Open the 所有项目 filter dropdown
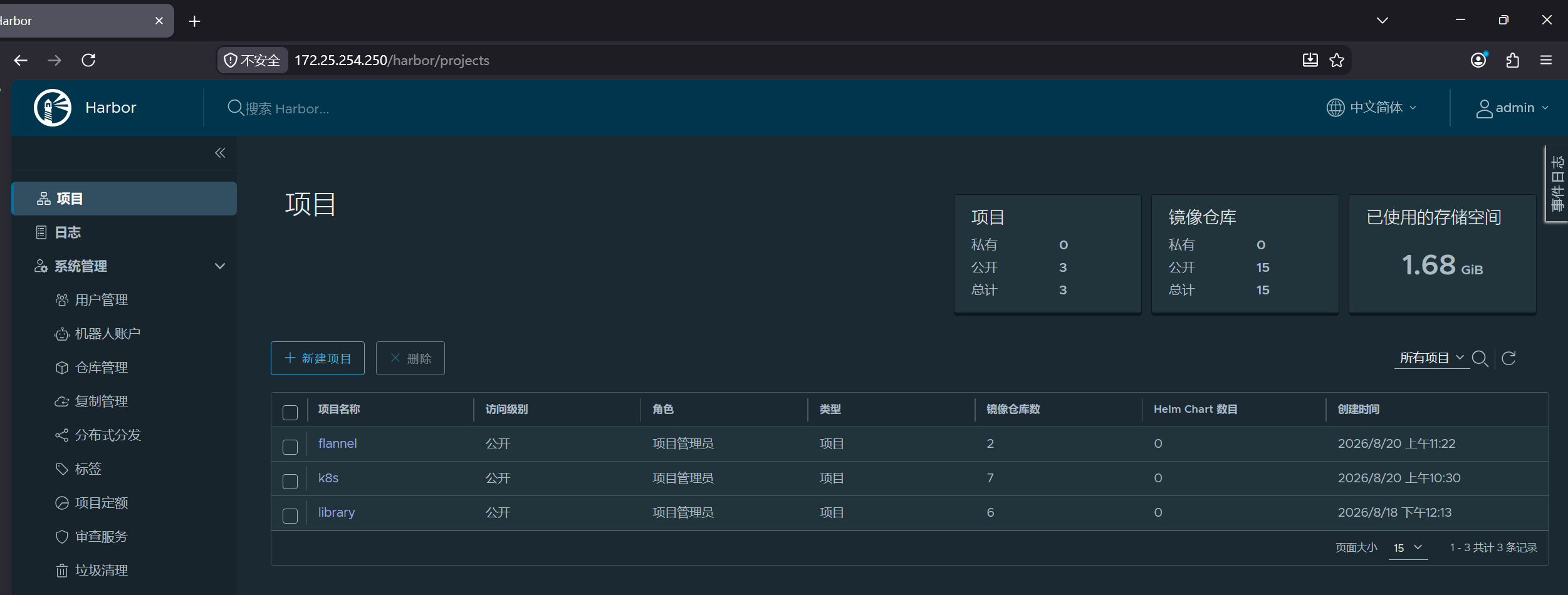 click(x=1432, y=358)
